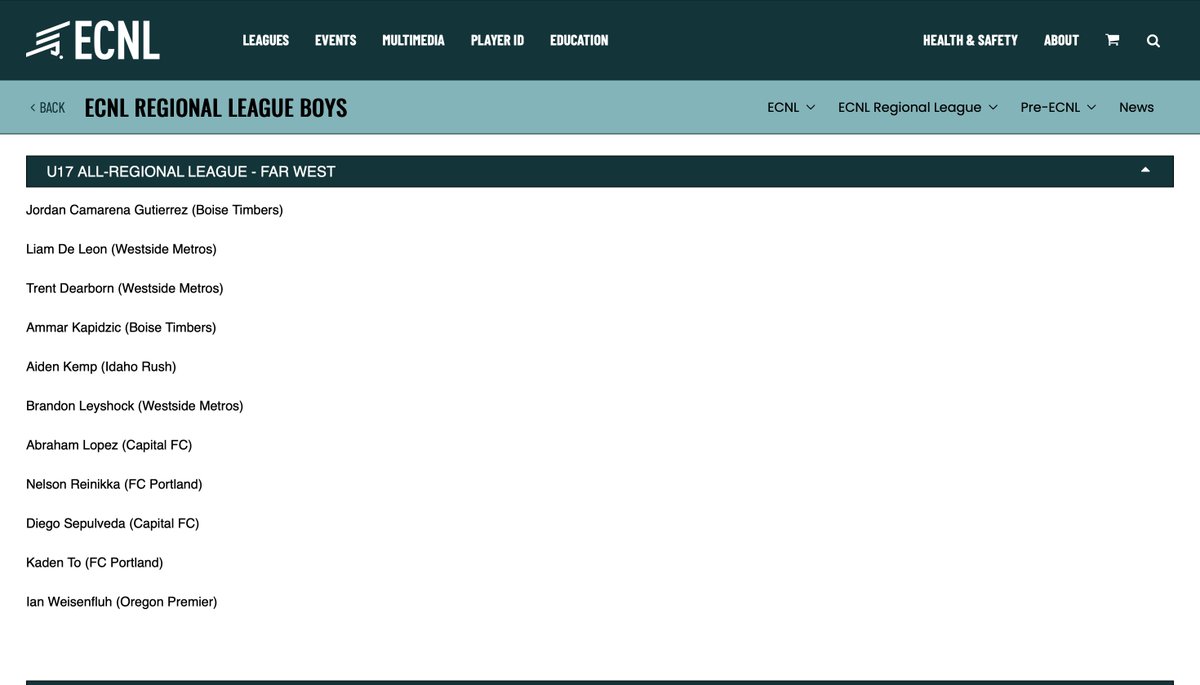Select Liam De Leon (Westside Metros)
1200x685 pixels.
pyautogui.click(x=121, y=249)
